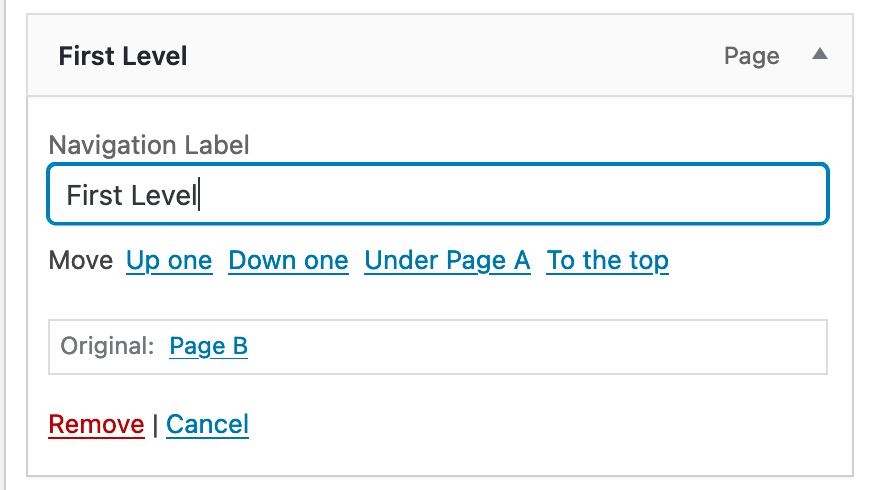
Task: Focus the Navigation Label text field
Action: pos(437,194)
